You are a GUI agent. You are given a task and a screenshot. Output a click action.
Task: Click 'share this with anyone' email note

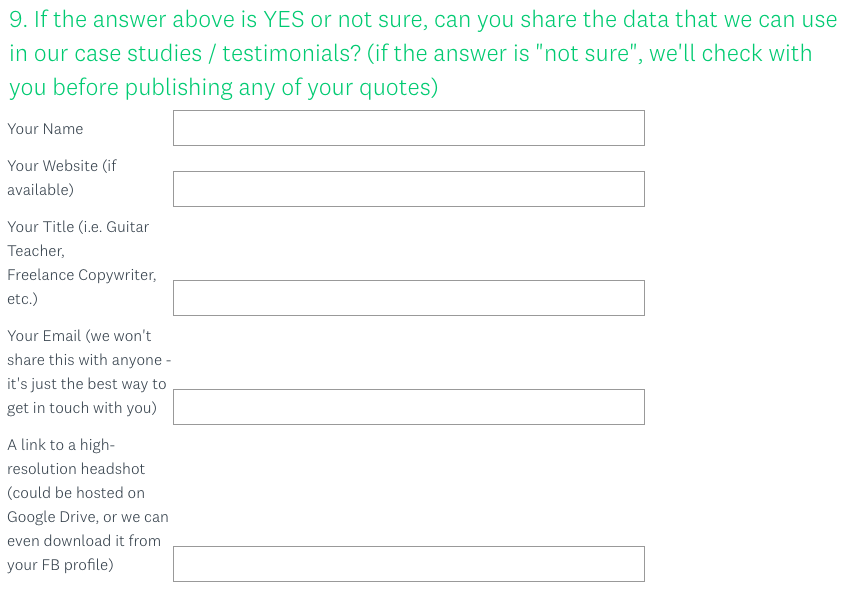click(85, 360)
